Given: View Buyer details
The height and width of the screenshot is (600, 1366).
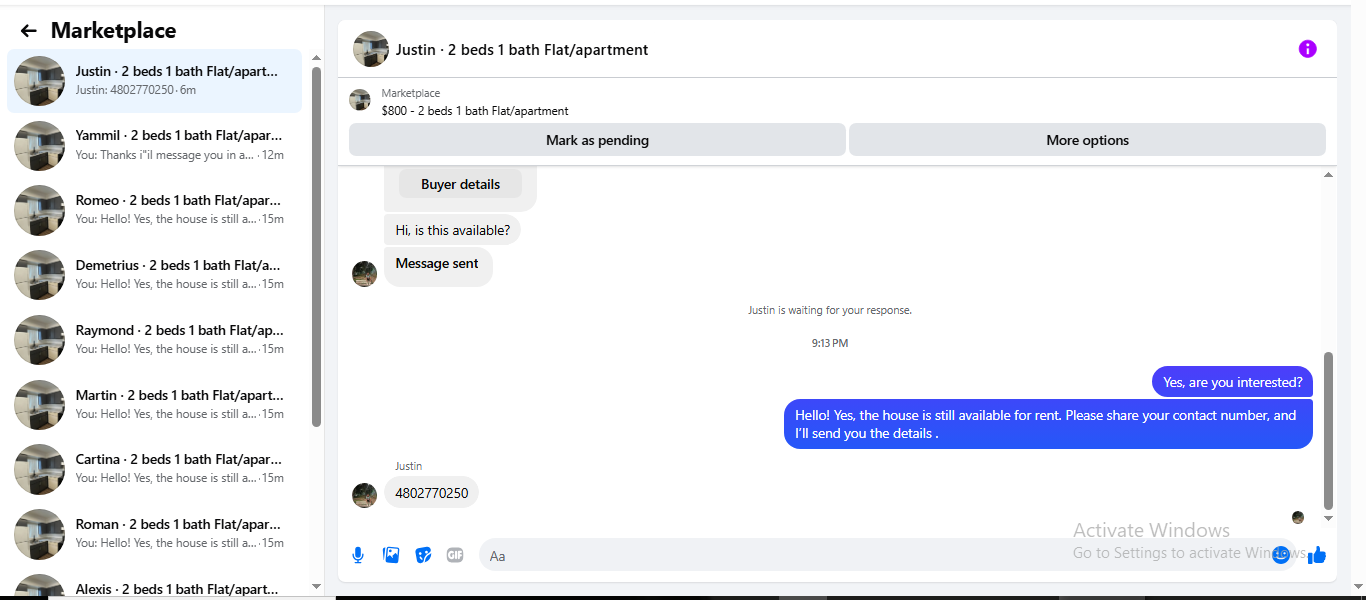Looking at the screenshot, I should pyautogui.click(x=460, y=184).
